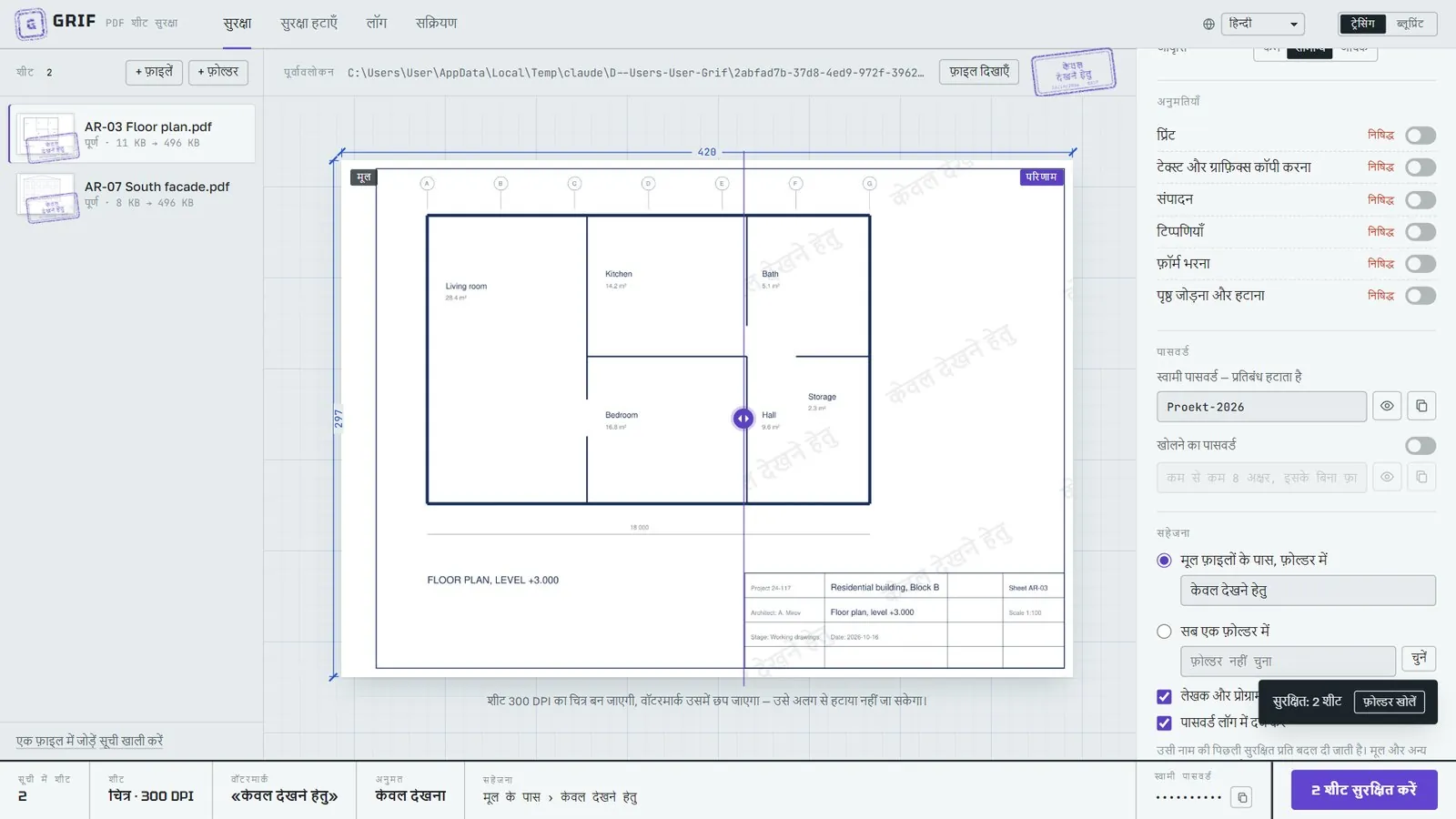
Task: Uncheck the पासवर्ड लॉग checkbox
Action: (1164, 723)
